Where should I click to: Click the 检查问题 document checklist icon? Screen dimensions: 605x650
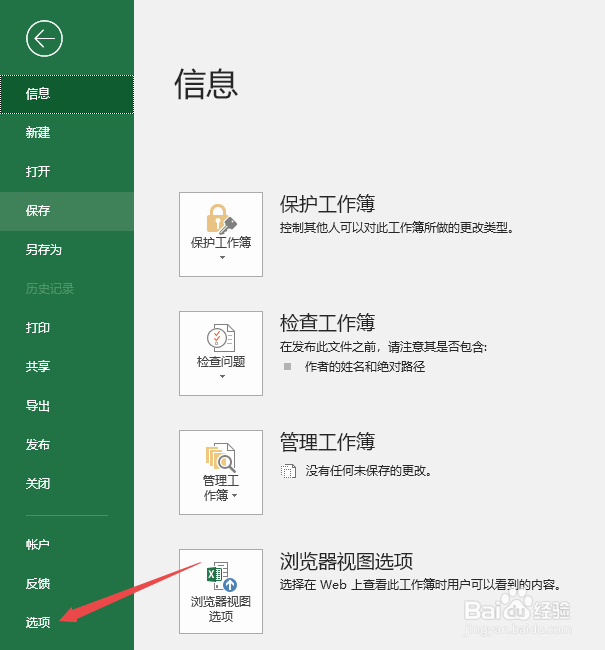tap(221, 338)
